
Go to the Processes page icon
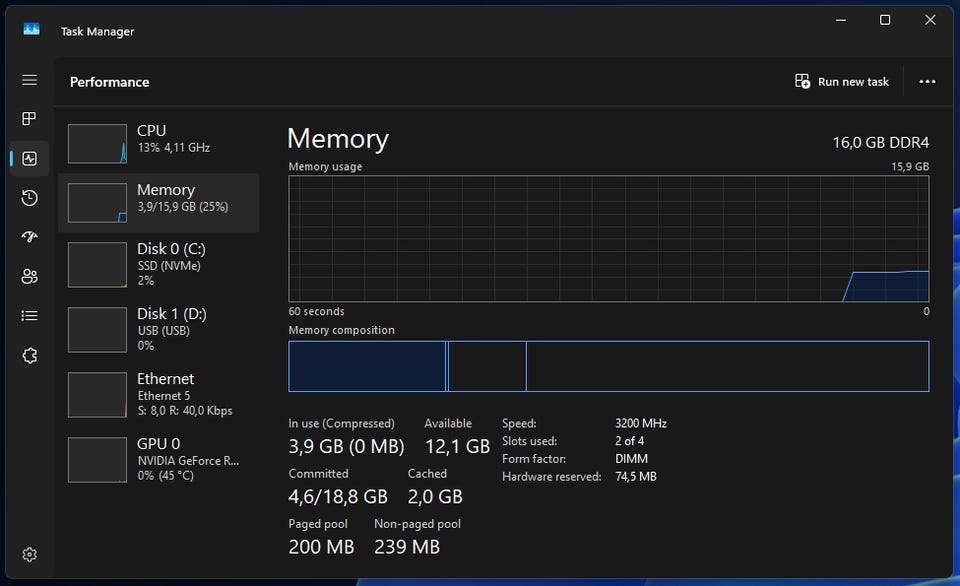[x=29, y=119]
